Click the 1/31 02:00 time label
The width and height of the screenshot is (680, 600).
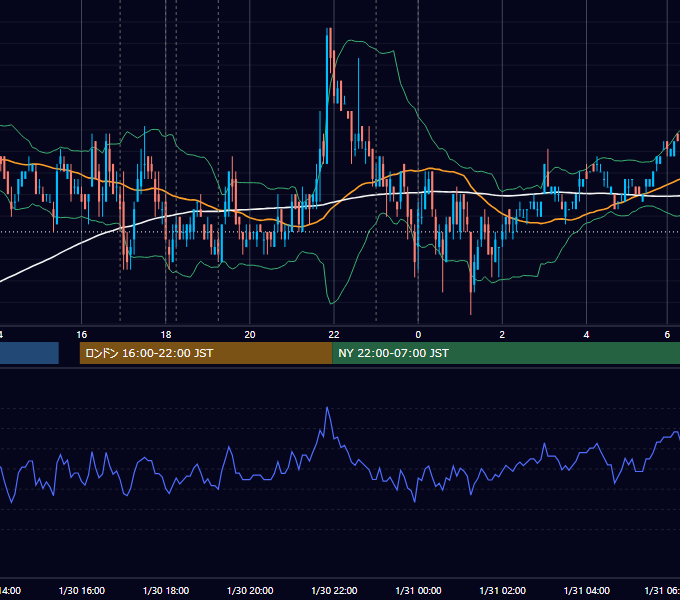[502, 590]
